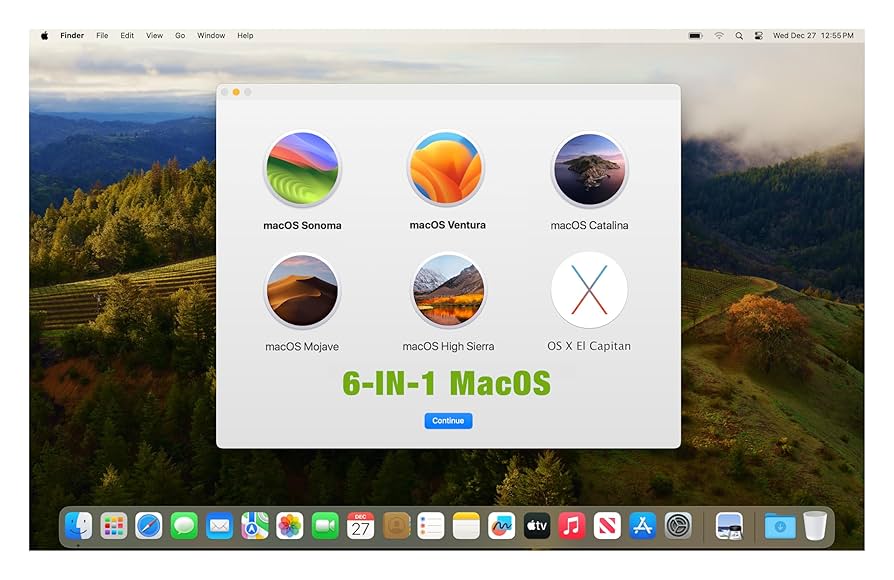This screenshot has height=580, width=894.
Task: Click the Continue button
Action: [x=448, y=421]
